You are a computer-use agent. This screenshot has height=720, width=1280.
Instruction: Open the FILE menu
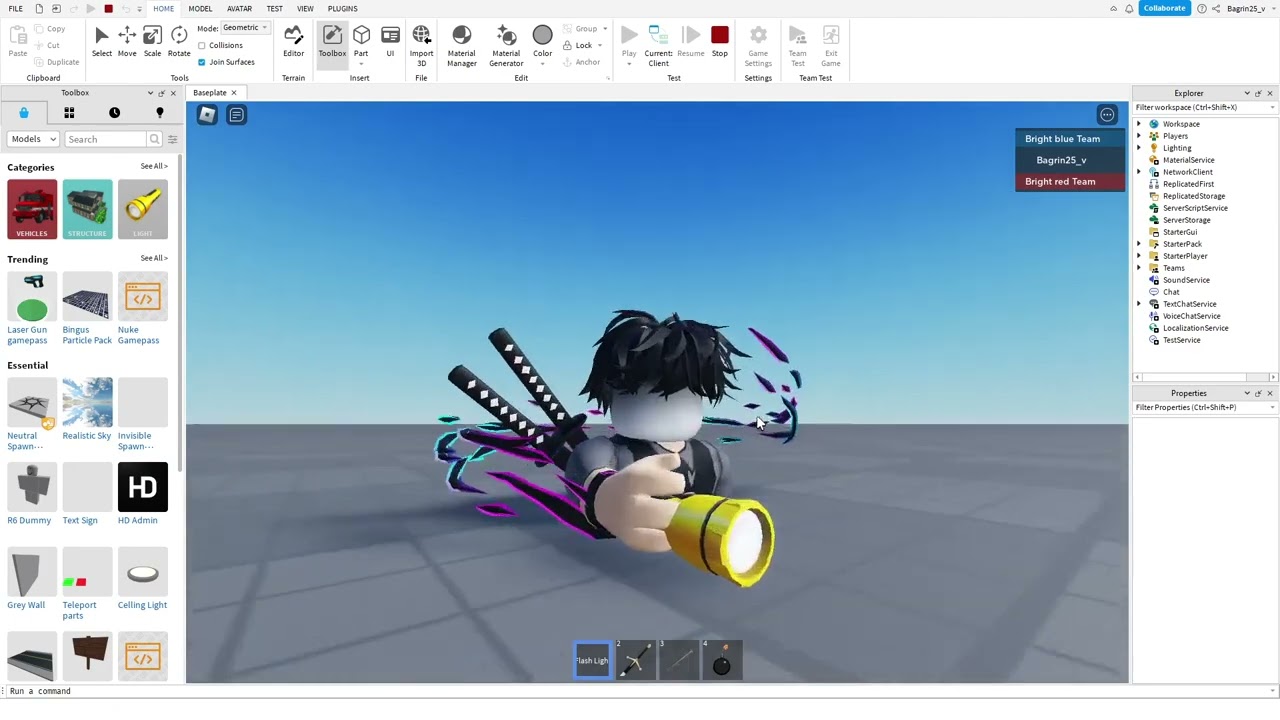pyautogui.click(x=16, y=8)
